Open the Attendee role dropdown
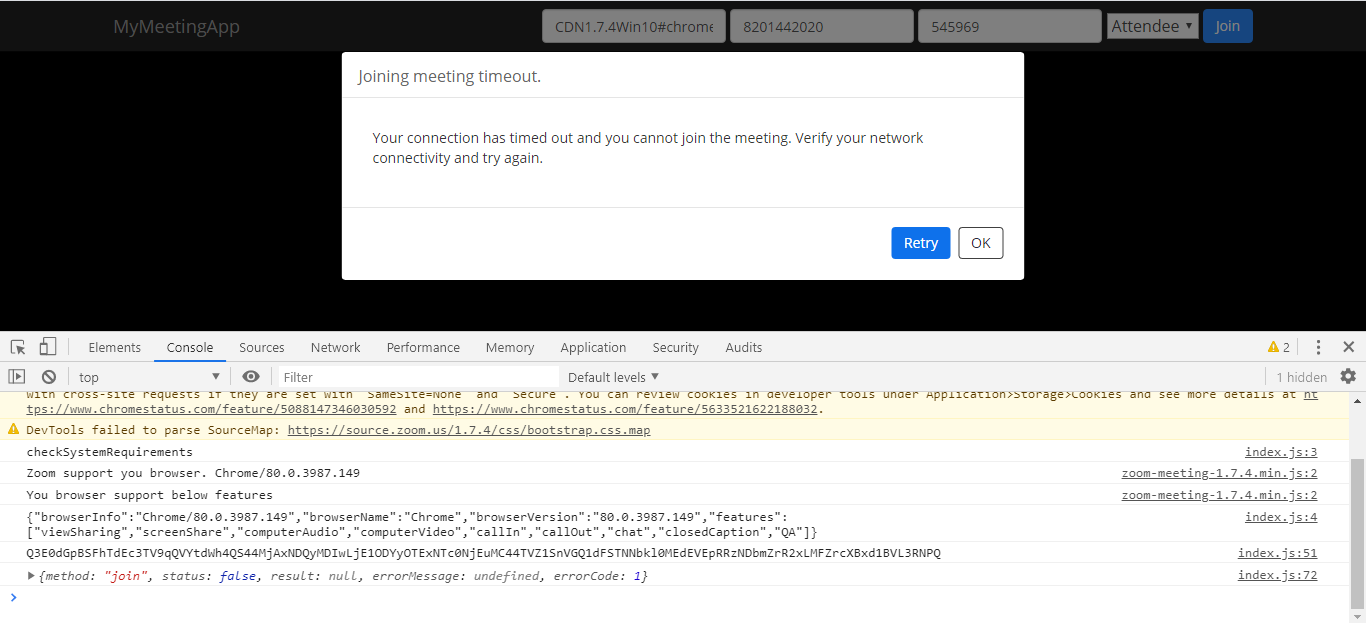Screen dimensions: 1366x623 pos(1152,26)
